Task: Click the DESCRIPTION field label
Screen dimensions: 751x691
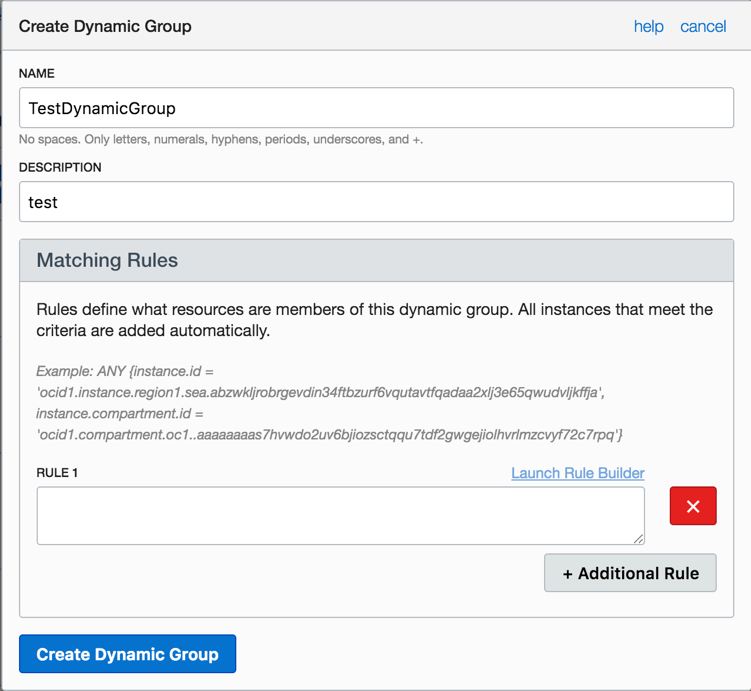Action: coord(60,168)
